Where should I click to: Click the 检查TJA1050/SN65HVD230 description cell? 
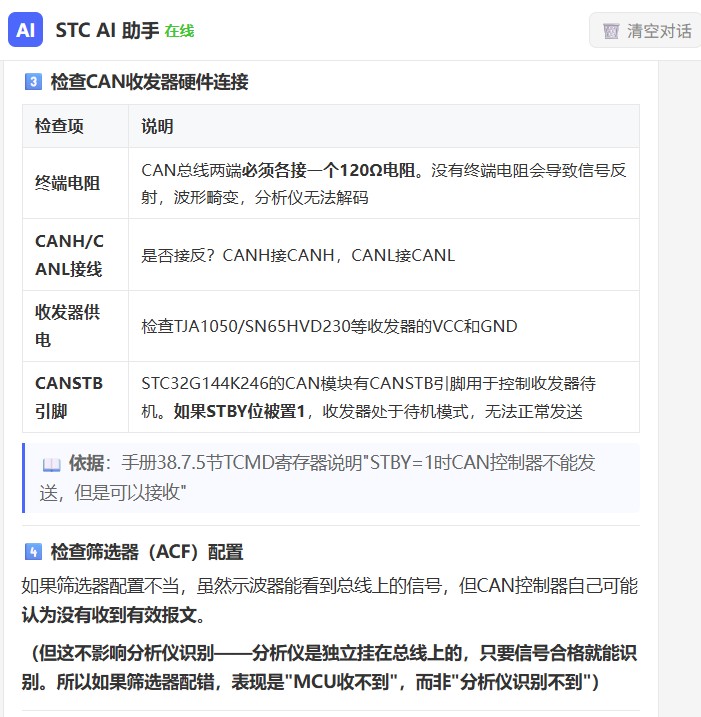coord(384,326)
